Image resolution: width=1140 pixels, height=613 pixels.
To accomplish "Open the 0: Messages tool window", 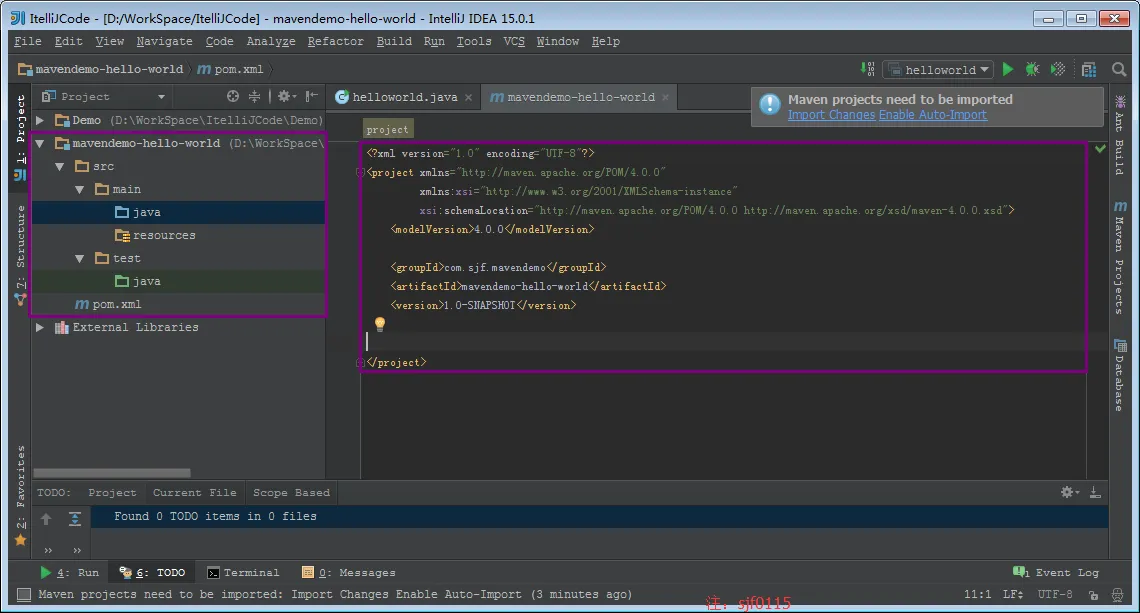I will click(x=348, y=572).
